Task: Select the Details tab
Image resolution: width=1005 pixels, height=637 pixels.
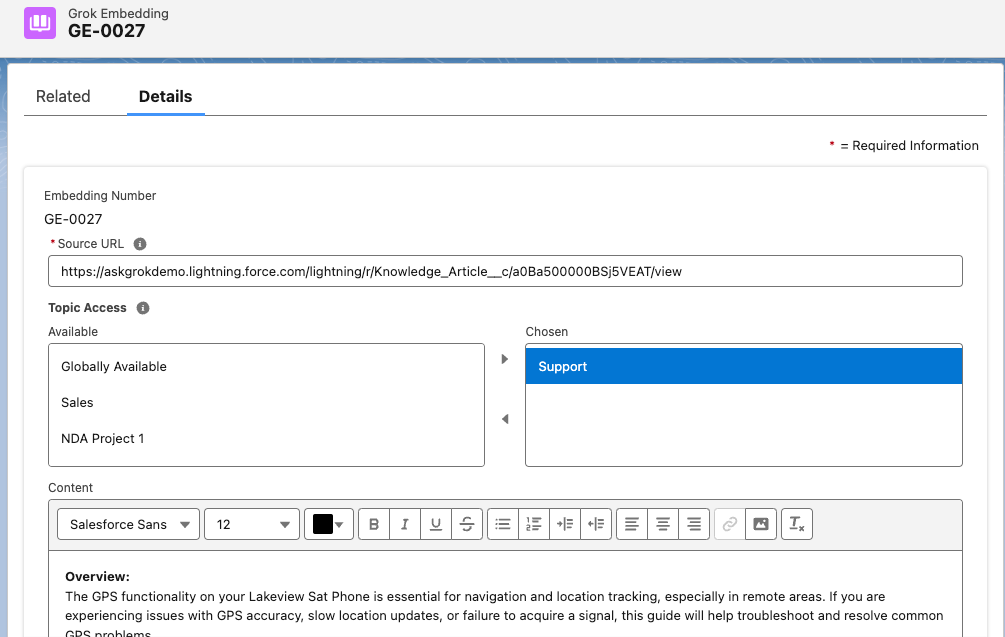Action: click(x=165, y=97)
